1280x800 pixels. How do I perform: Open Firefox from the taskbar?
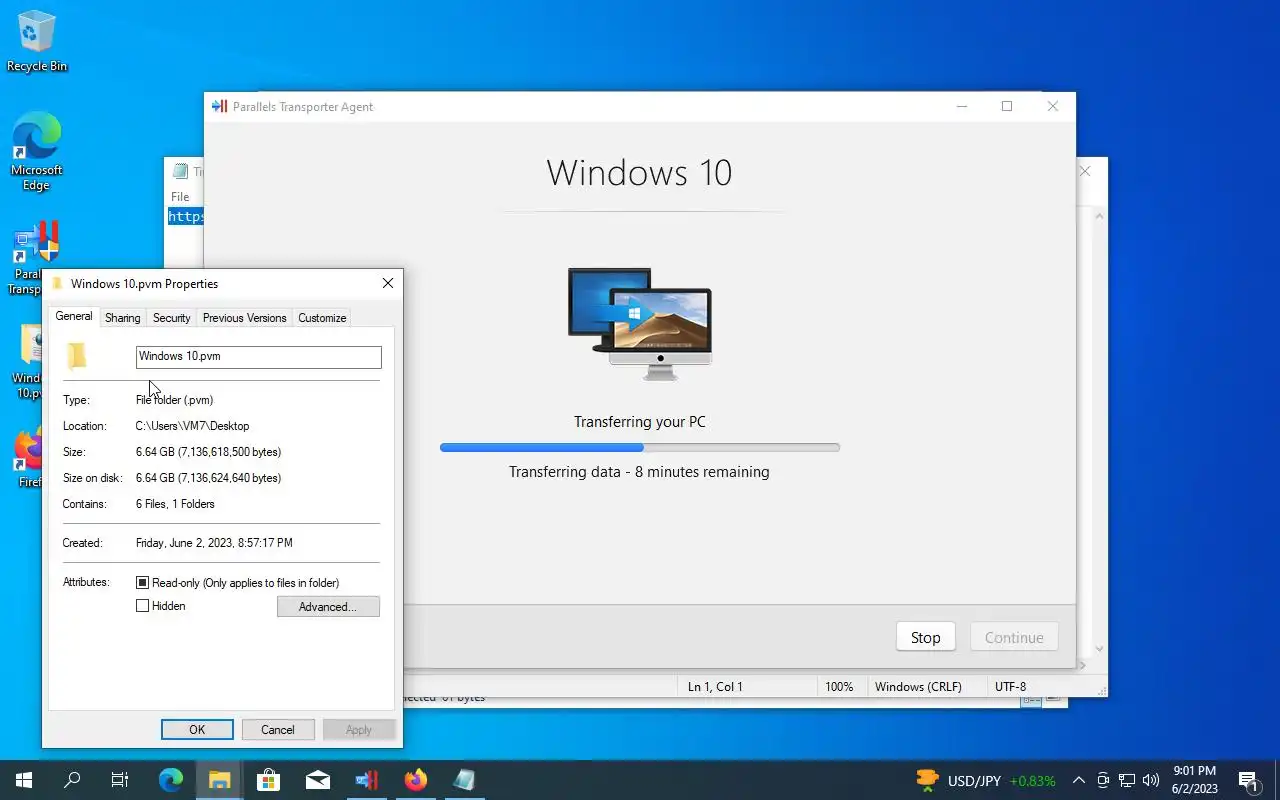415,780
